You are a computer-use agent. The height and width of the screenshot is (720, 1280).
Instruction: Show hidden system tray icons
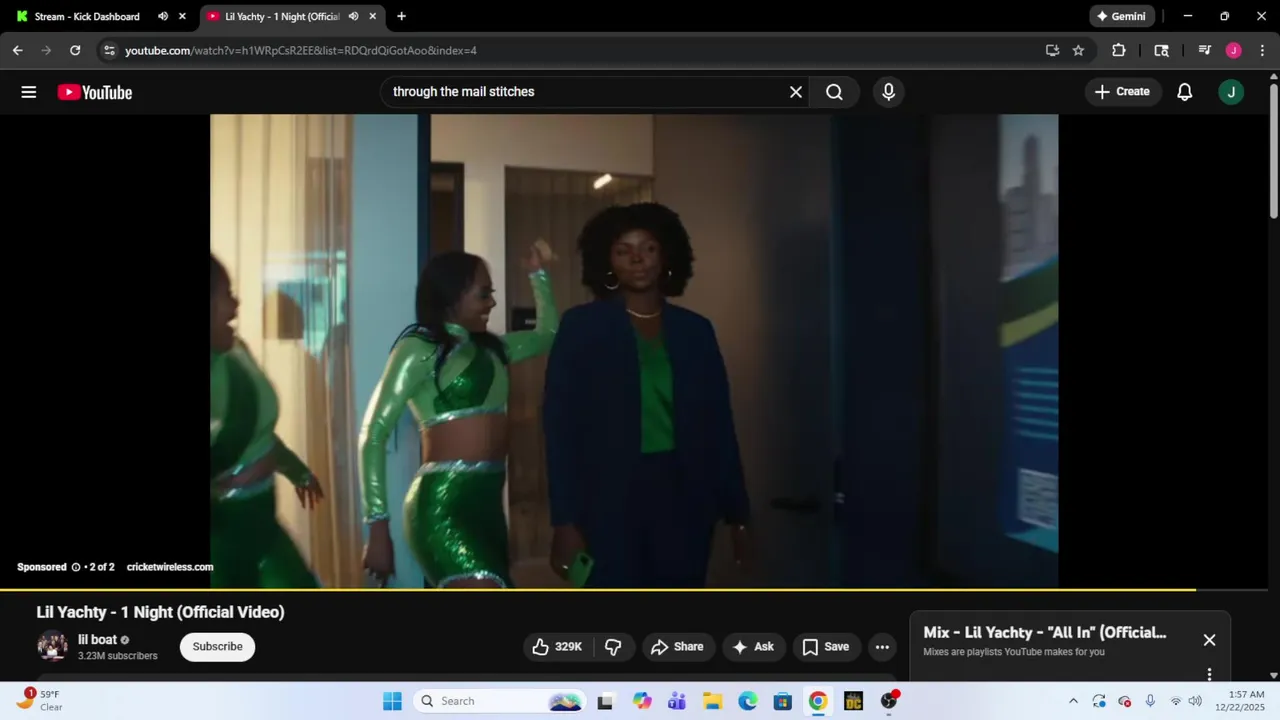pos(1073,701)
